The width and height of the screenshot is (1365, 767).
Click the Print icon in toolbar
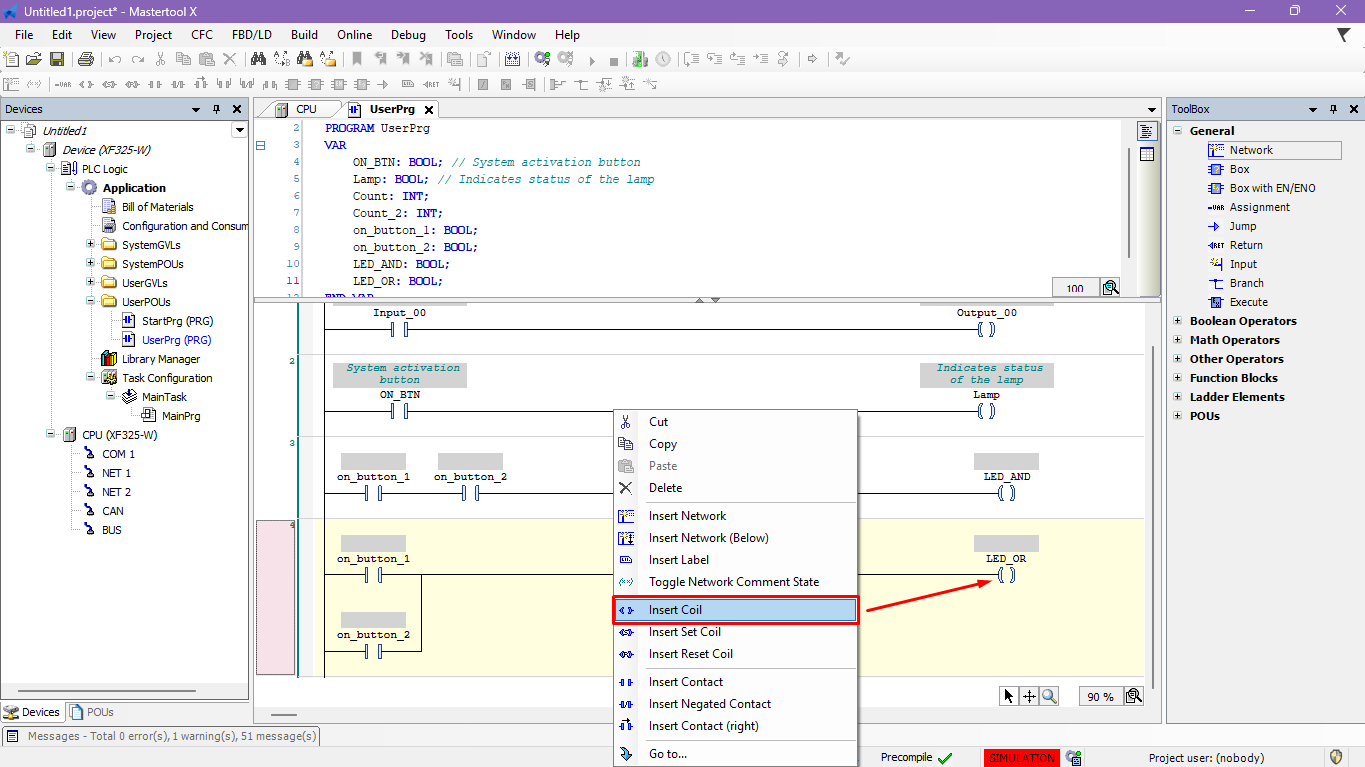pyautogui.click(x=86, y=60)
